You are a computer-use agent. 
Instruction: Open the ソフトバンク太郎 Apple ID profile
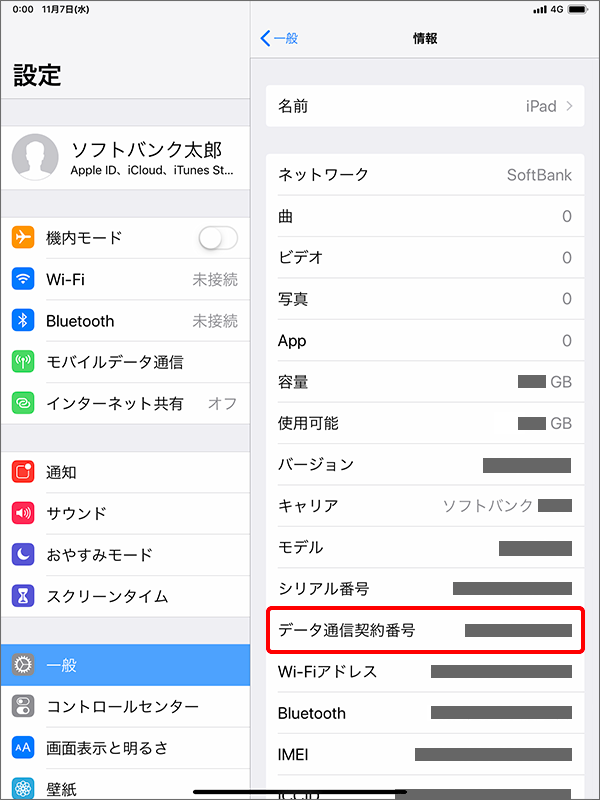click(125, 158)
